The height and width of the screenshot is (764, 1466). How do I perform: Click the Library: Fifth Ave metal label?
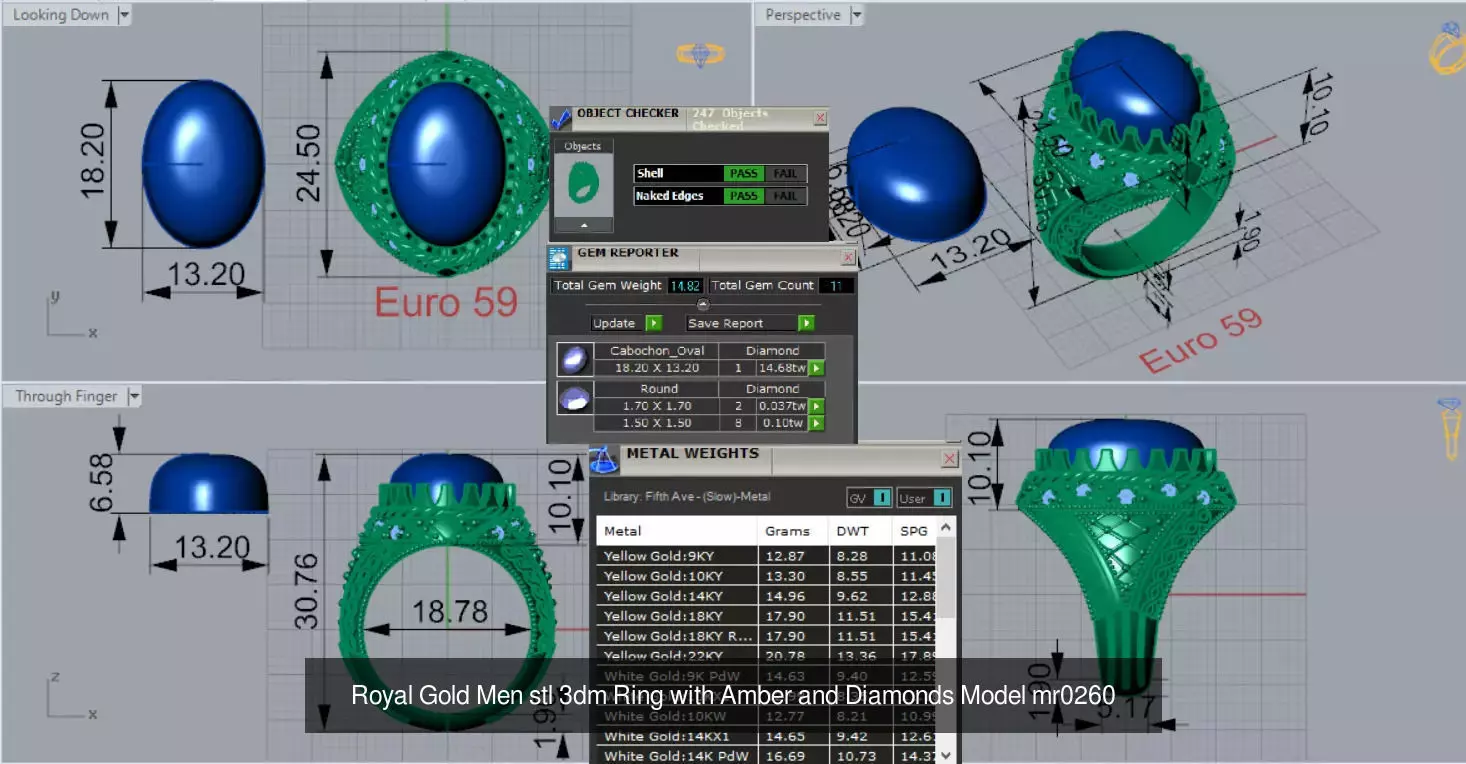click(x=687, y=497)
